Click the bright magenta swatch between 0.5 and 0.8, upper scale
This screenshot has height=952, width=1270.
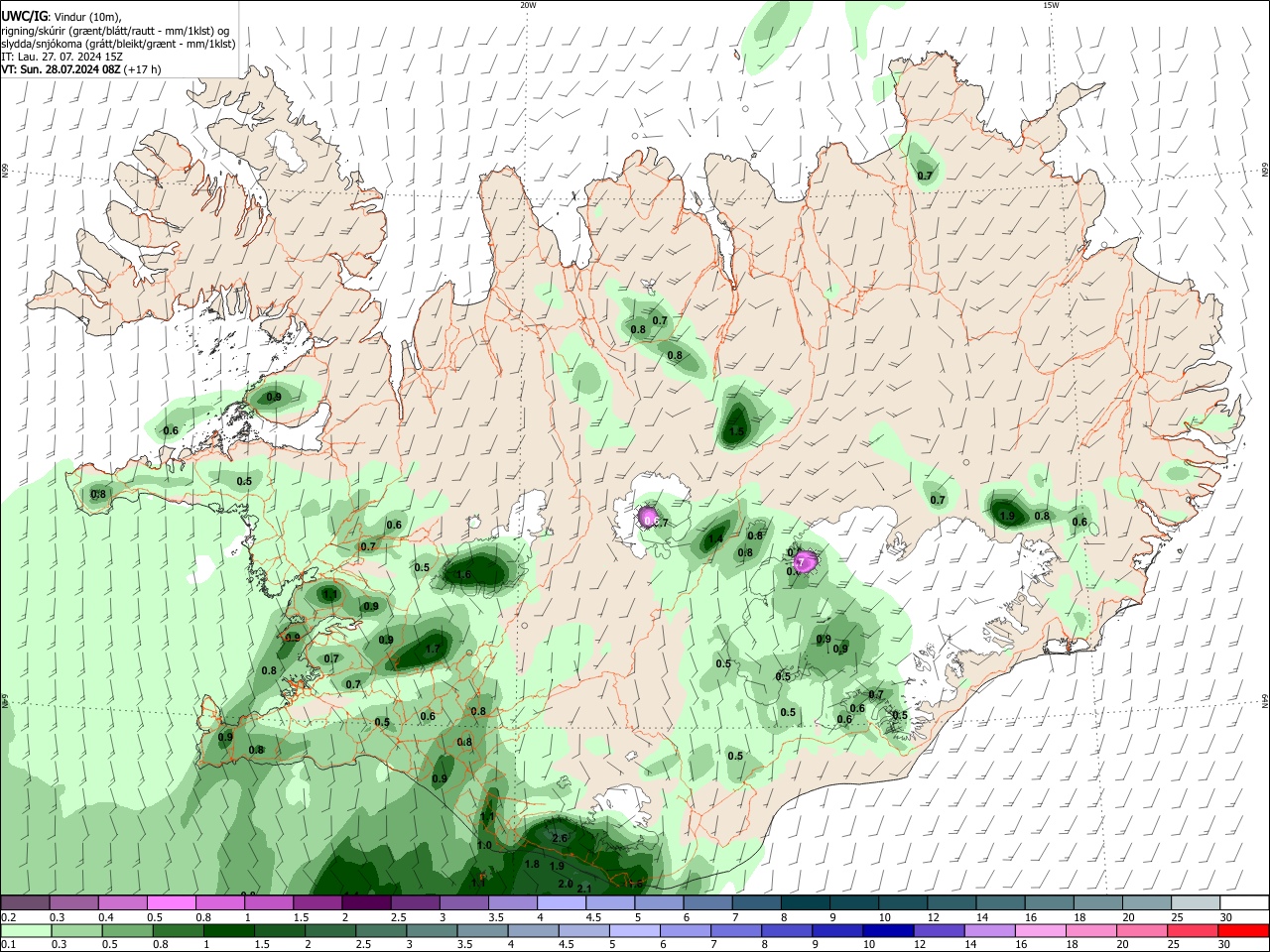[171, 903]
